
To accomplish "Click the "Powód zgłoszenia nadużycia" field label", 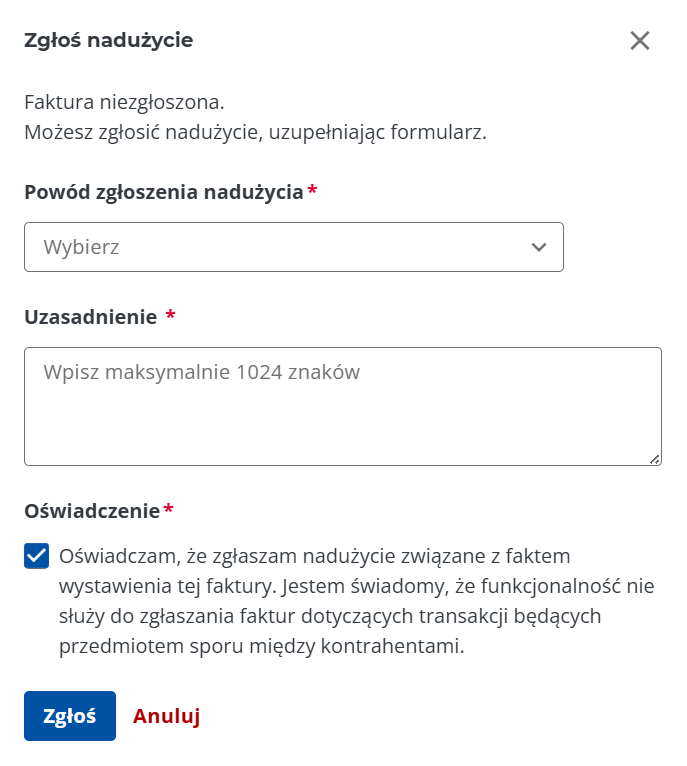I will tap(163, 192).
